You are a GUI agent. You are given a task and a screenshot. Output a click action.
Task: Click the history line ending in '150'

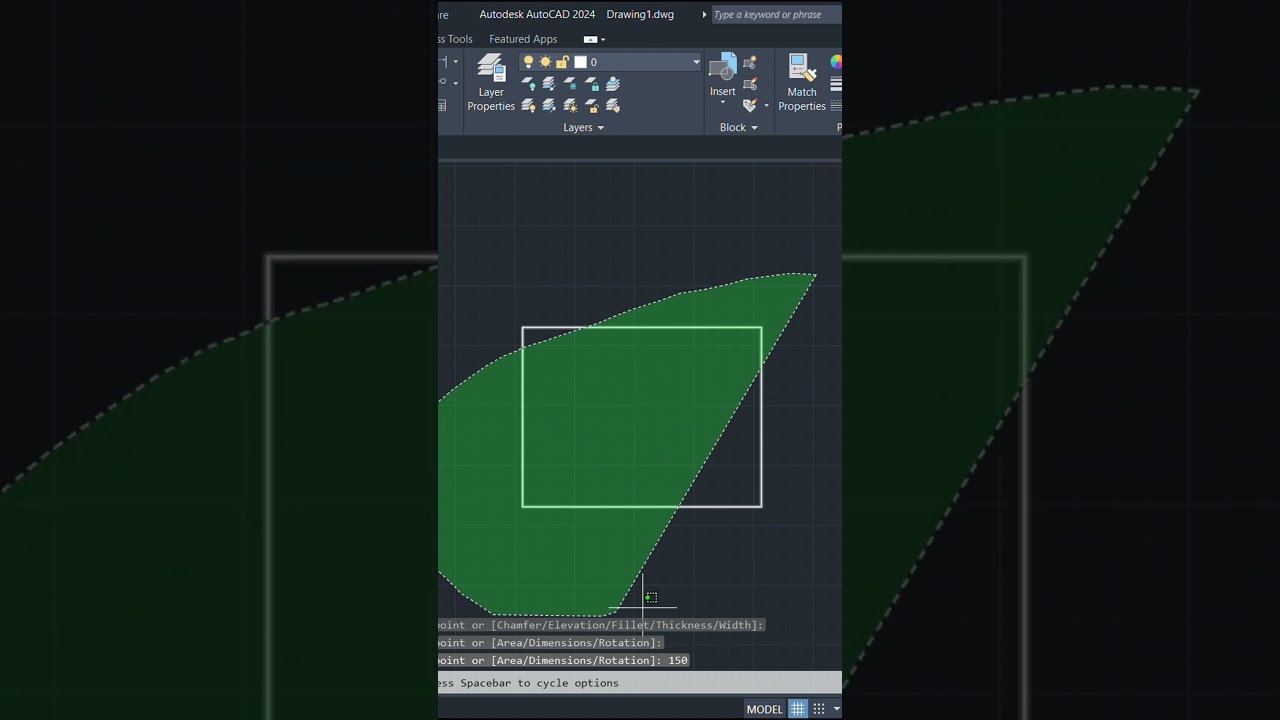coord(563,661)
